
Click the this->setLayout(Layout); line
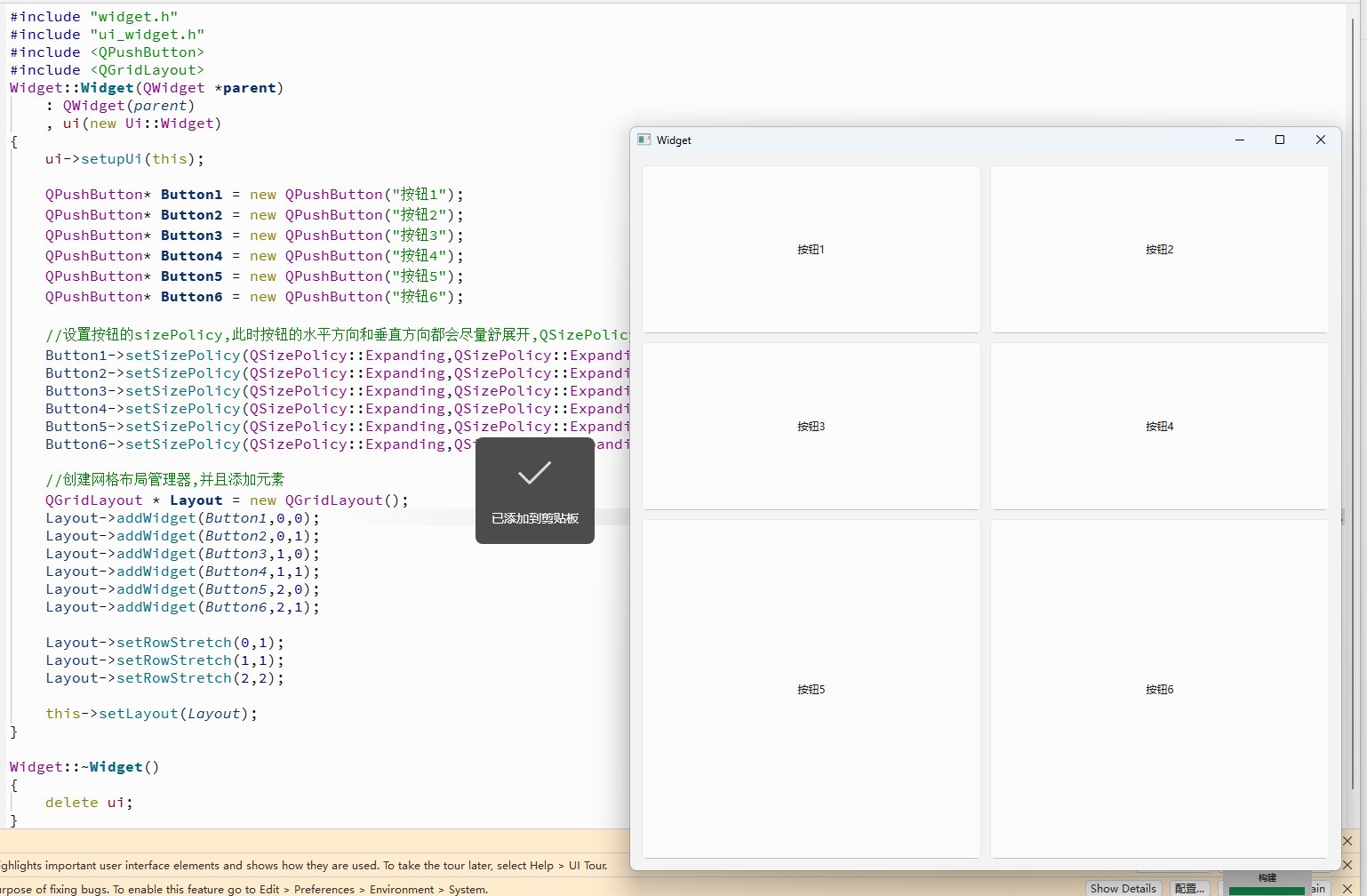click(151, 713)
